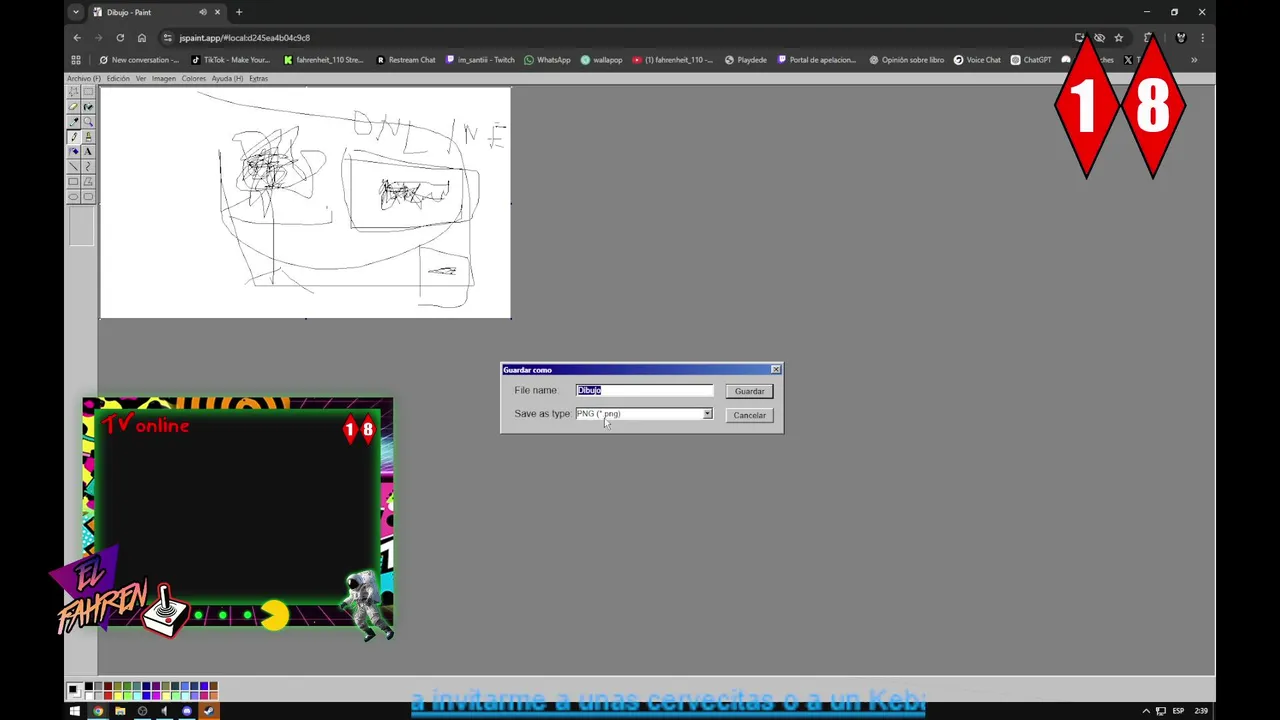Open the Ver menu
Screen dimensions: 1280x720
pyautogui.click(x=141, y=78)
